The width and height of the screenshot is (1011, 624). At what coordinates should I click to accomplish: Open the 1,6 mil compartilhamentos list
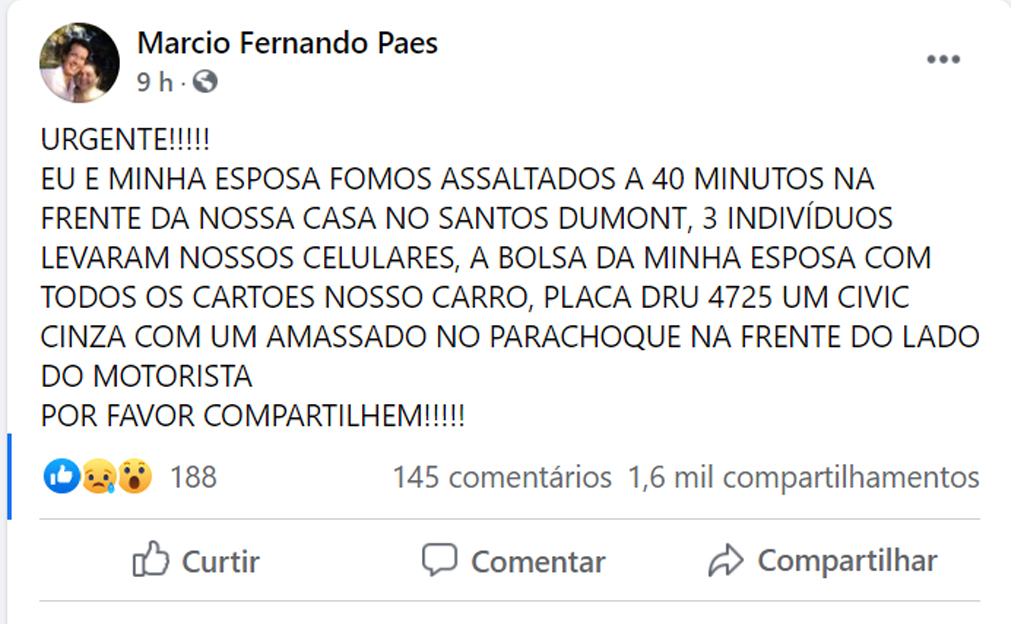coord(803,477)
